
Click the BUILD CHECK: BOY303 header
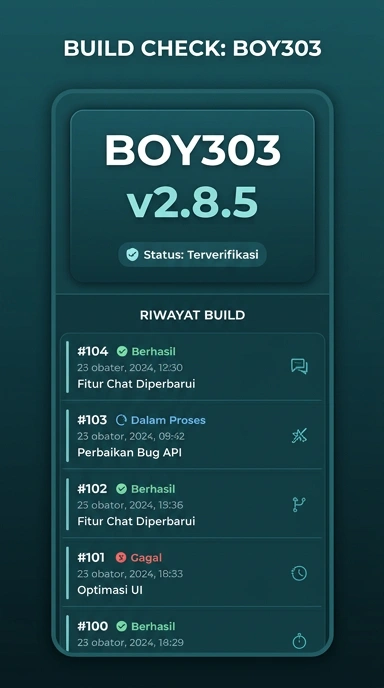point(192,48)
